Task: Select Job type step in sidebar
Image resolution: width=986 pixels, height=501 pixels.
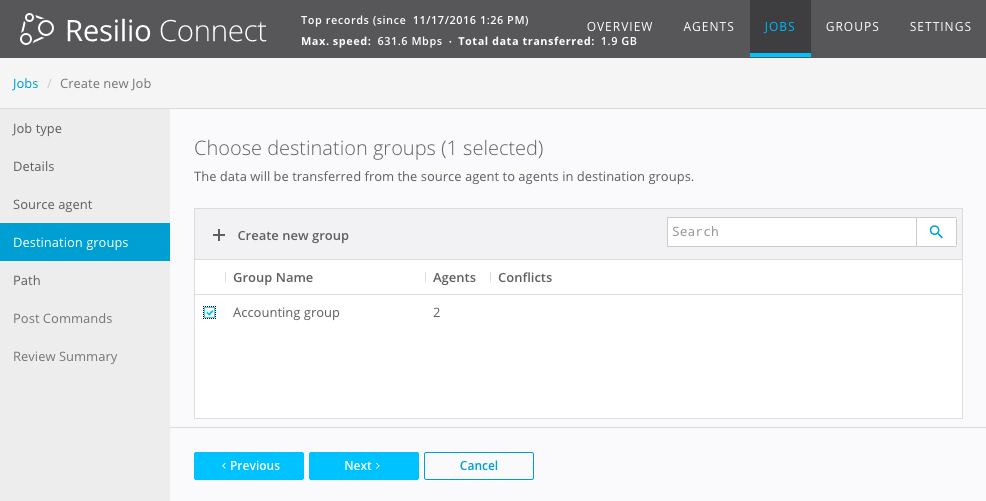Action: pyautogui.click(x=37, y=129)
